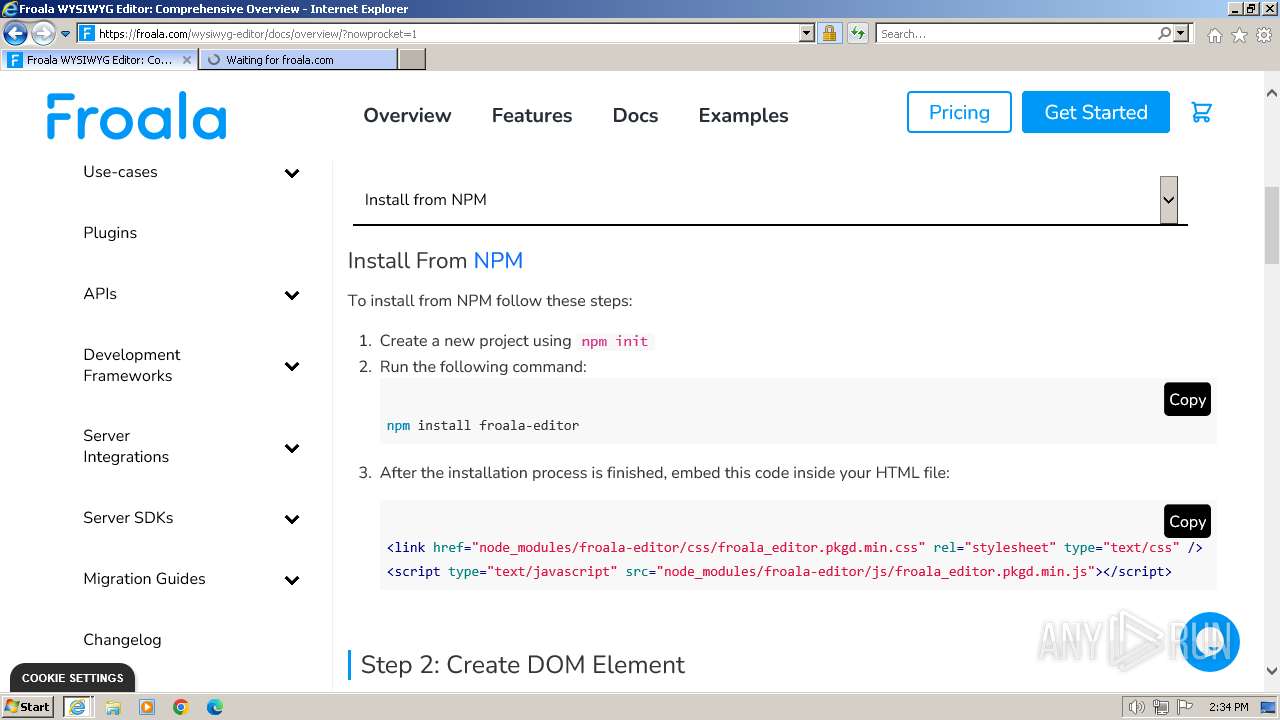This screenshot has width=1280, height=720.
Task: Open the Migration Guides sidebar link
Action: (144, 579)
